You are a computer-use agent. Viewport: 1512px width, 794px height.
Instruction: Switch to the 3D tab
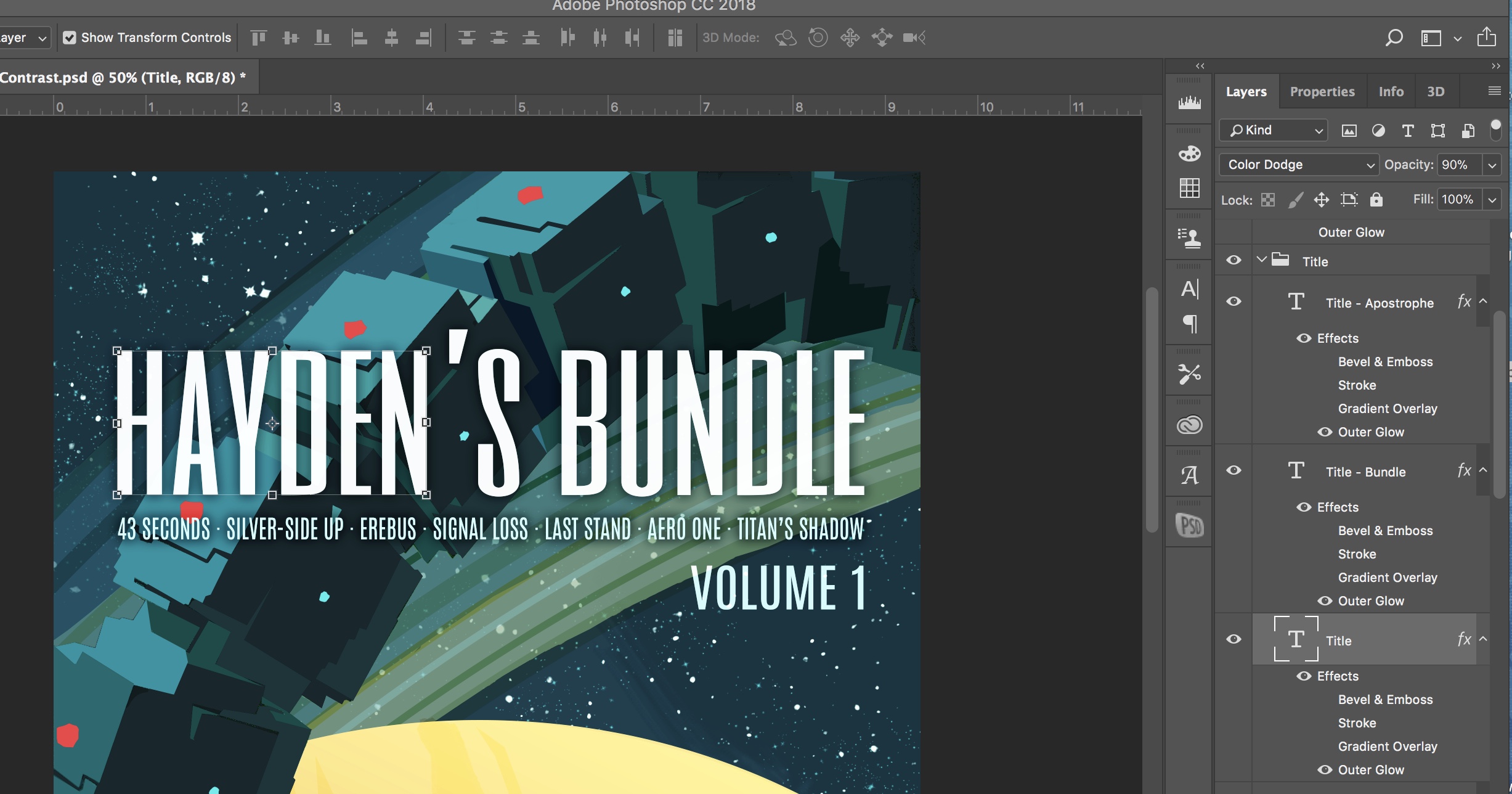(1436, 92)
